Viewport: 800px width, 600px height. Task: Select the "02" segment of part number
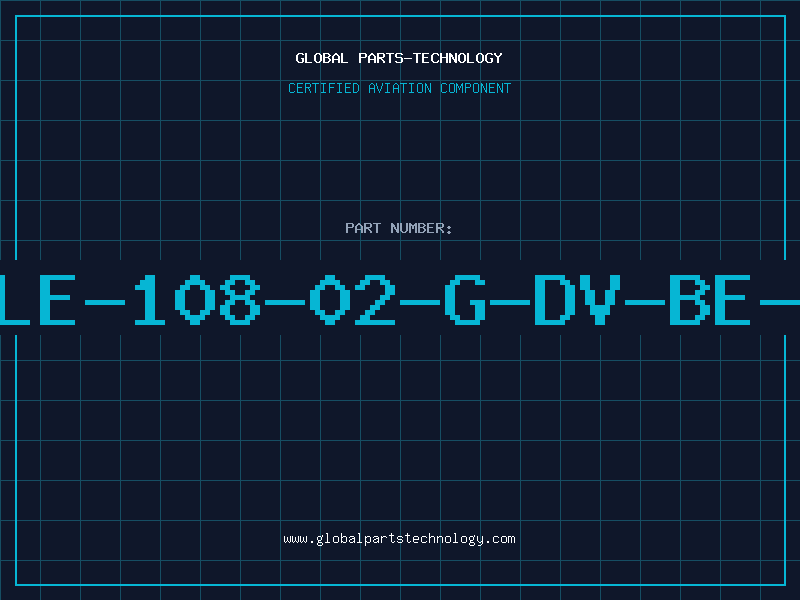tap(353, 299)
